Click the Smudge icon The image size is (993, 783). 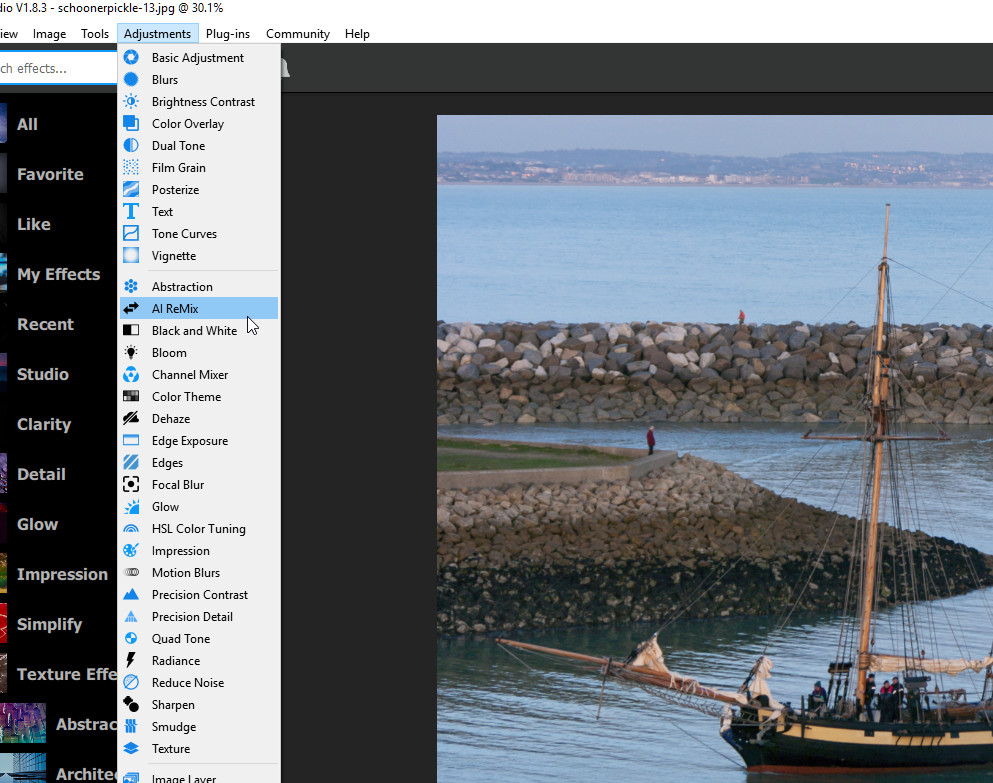point(131,727)
